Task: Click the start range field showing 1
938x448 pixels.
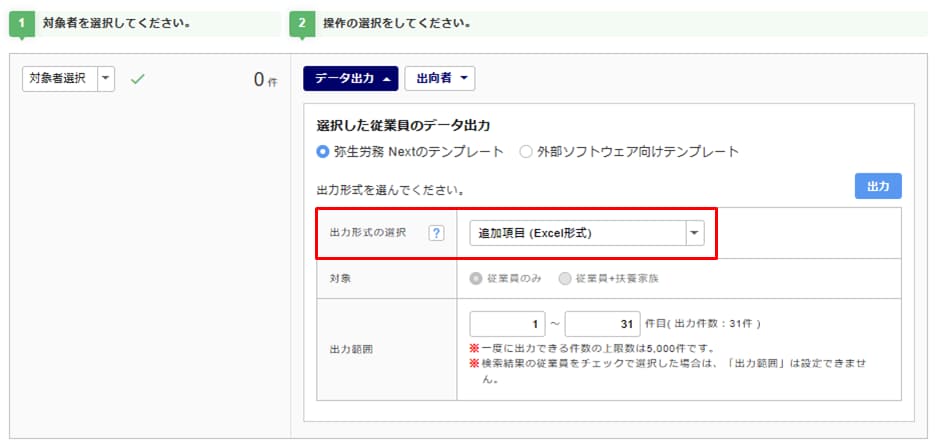Action: pos(507,324)
